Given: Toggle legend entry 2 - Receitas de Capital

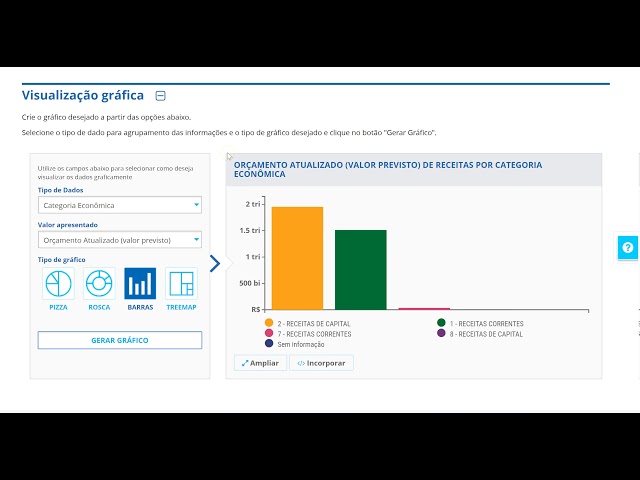Looking at the screenshot, I should (308, 323).
